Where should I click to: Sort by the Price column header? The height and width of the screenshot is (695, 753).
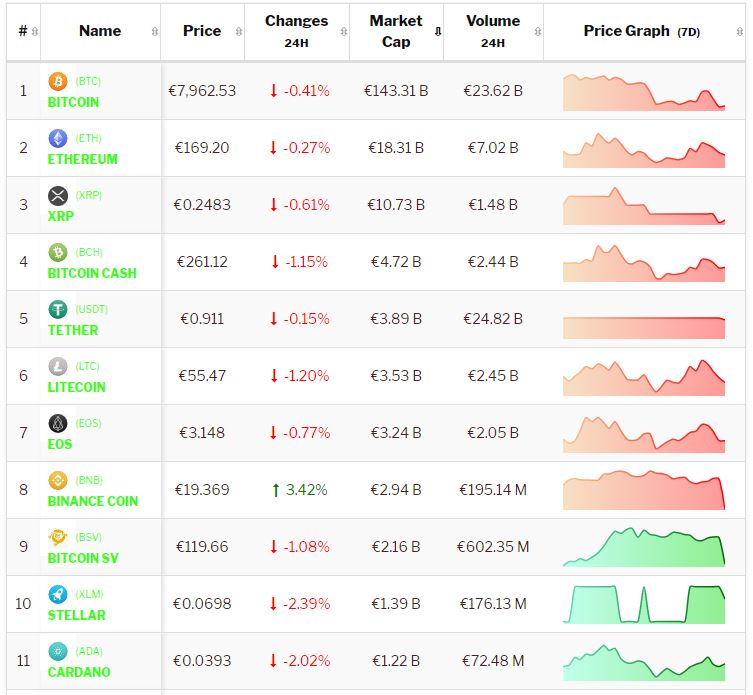[202, 31]
